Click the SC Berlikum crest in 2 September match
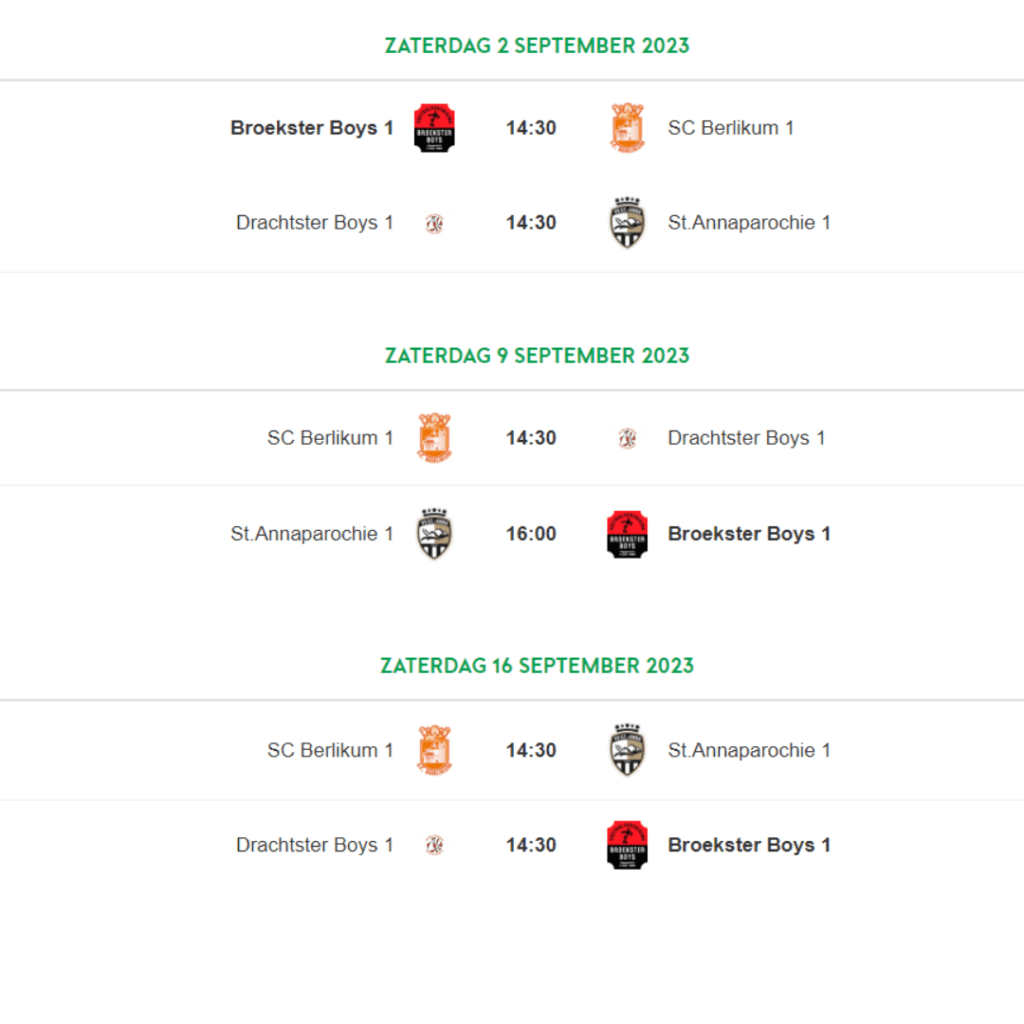 point(627,128)
